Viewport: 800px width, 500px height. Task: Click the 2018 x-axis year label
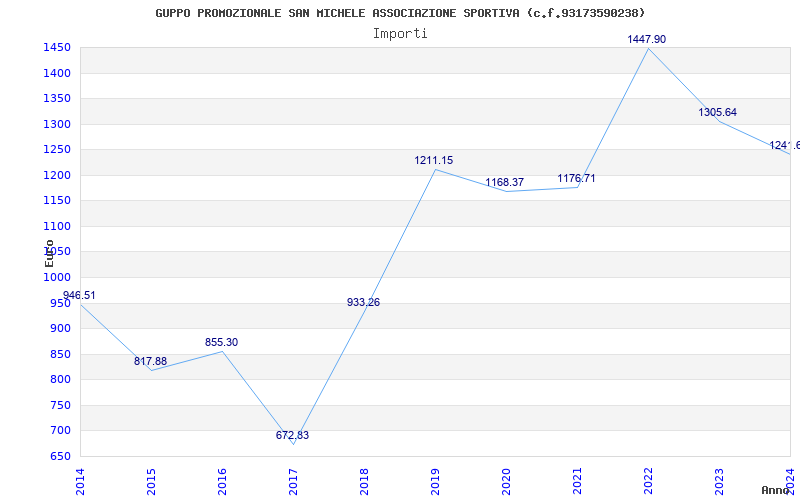click(x=364, y=482)
